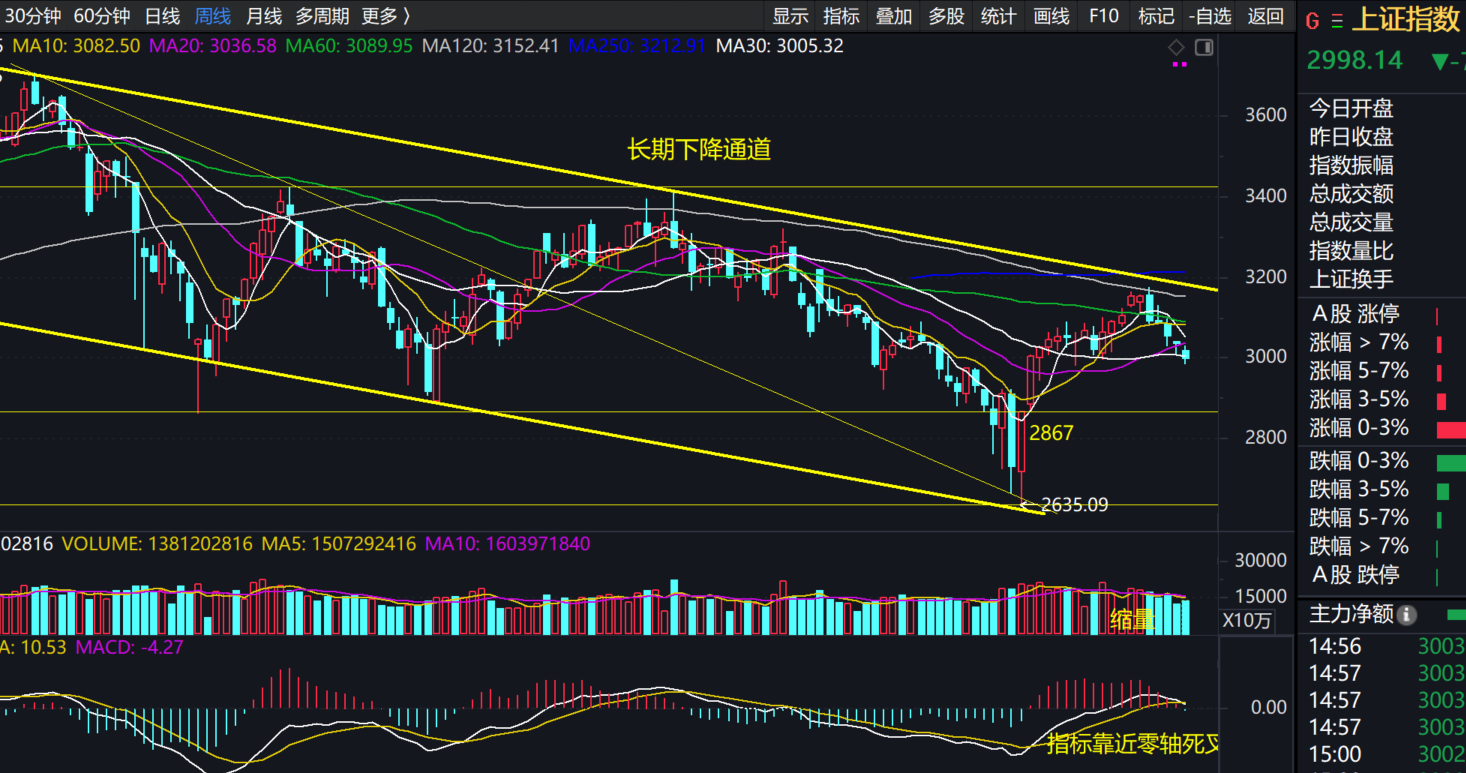Screen dimensions: 1466x773
Task: Click the 缩量 volume annotation
Action: click(x=1132, y=620)
